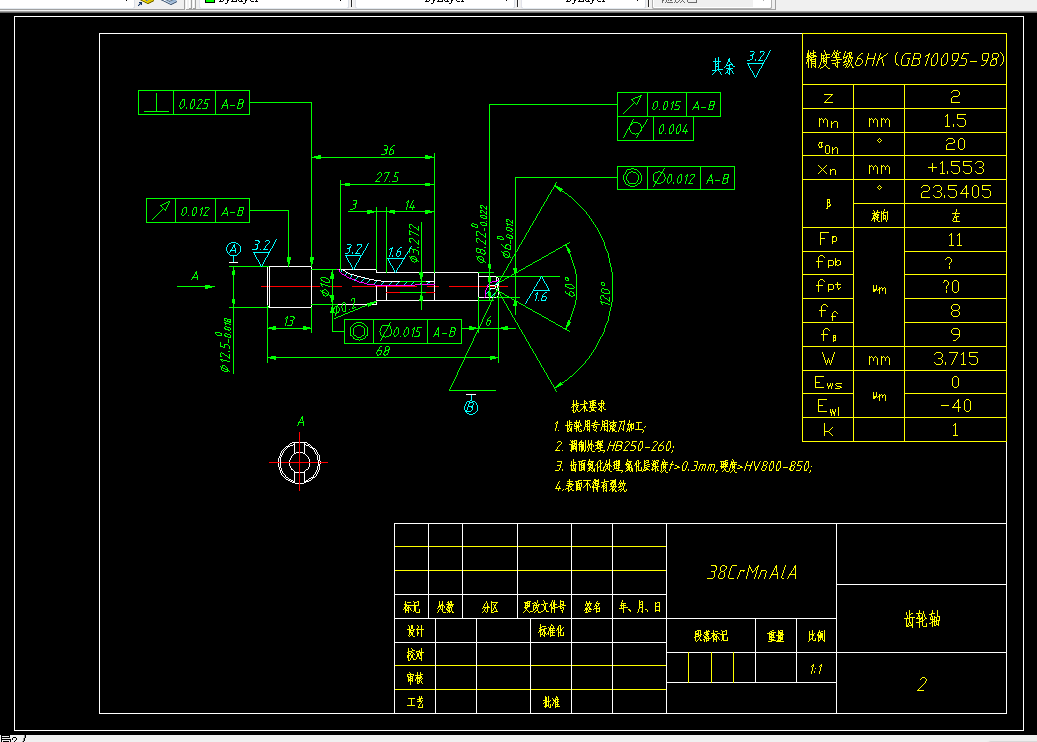
Task: Select the concentricity Ø0.012 A-B frame
Action: point(676,178)
